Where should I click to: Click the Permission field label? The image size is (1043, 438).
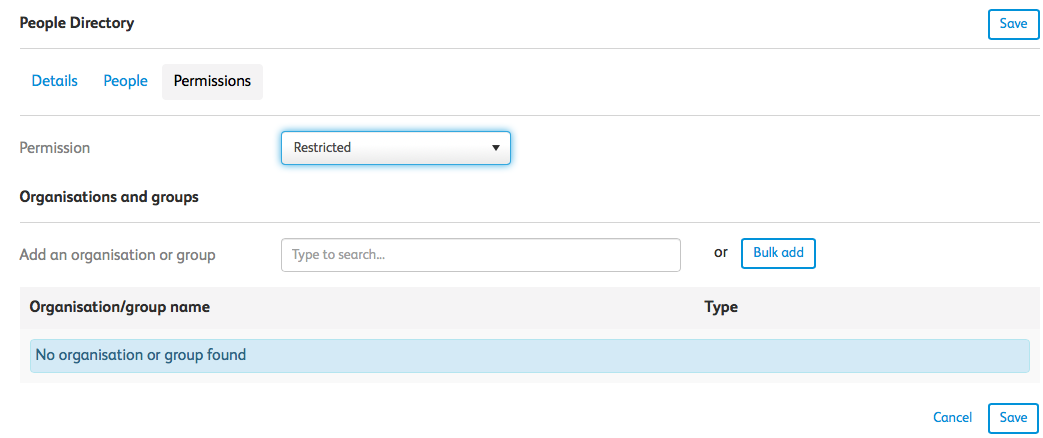(55, 148)
